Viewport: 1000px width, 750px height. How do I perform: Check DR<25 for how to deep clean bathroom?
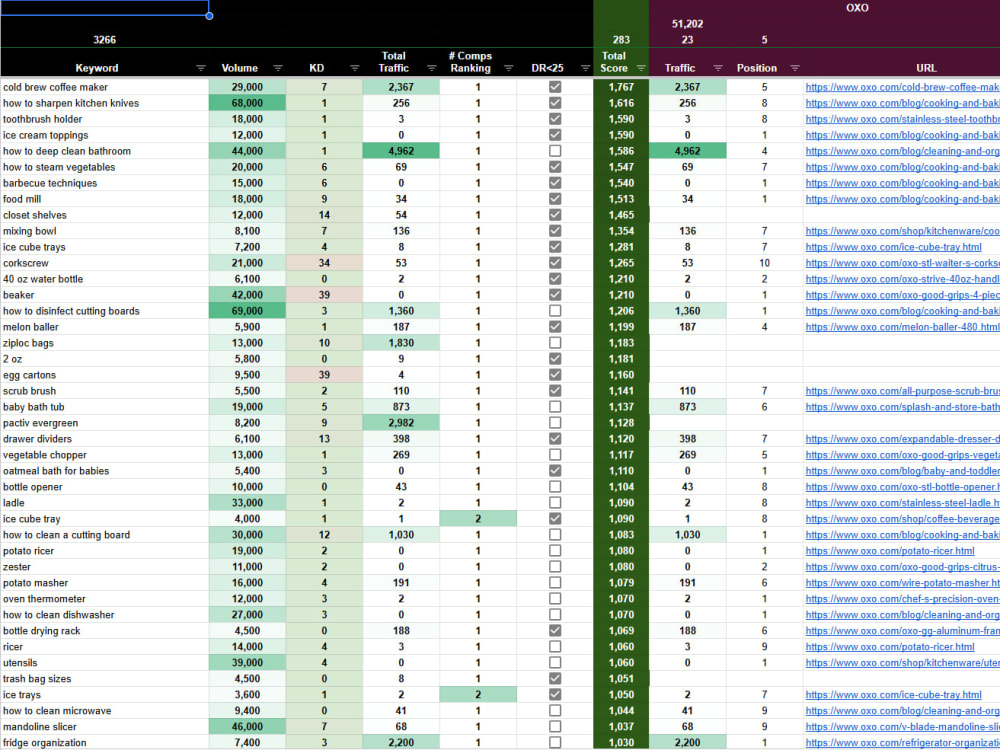pos(555,151)
